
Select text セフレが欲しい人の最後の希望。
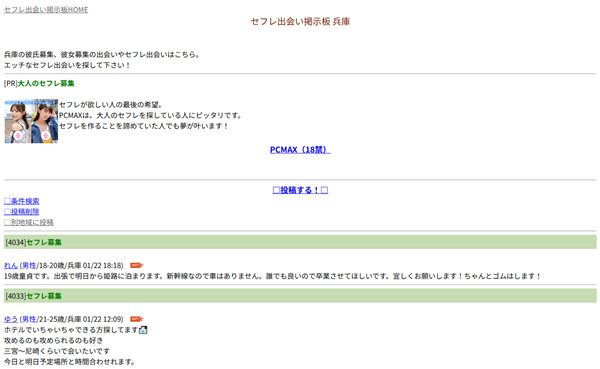(111, 104)
